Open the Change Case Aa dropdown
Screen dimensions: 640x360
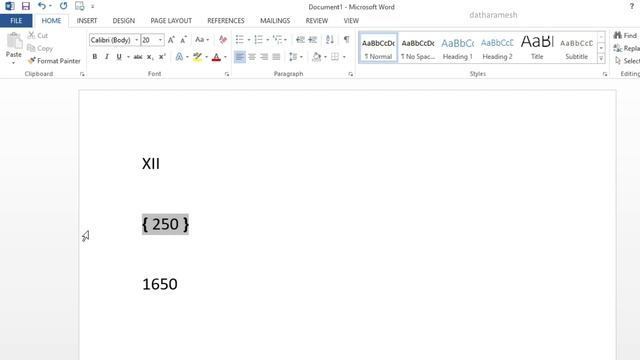coord(202,40)
